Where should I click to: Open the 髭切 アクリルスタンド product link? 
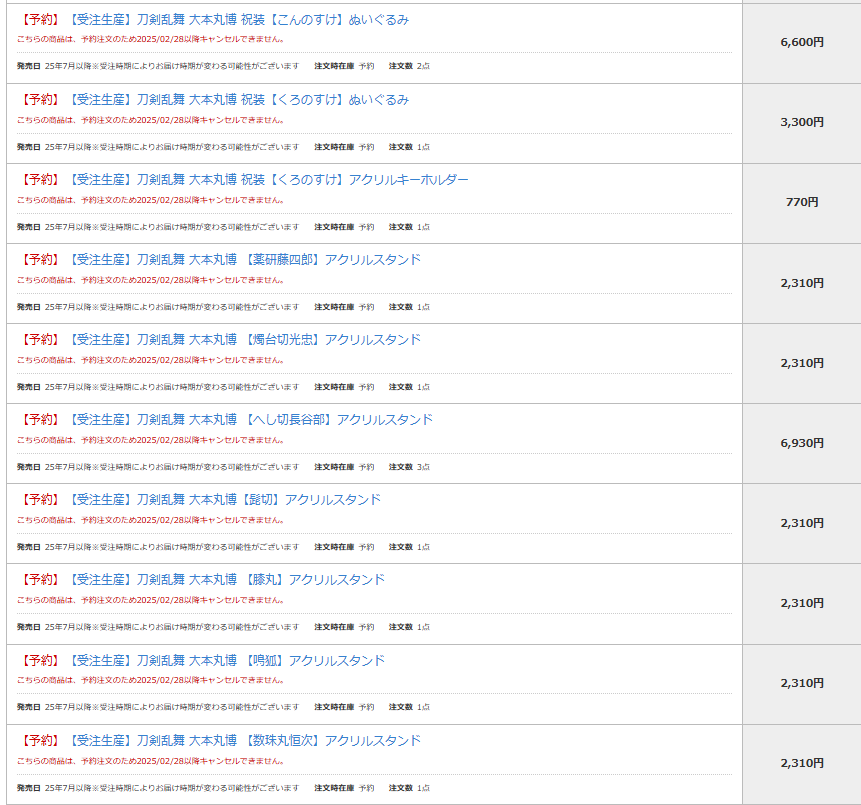pos(225,500)
